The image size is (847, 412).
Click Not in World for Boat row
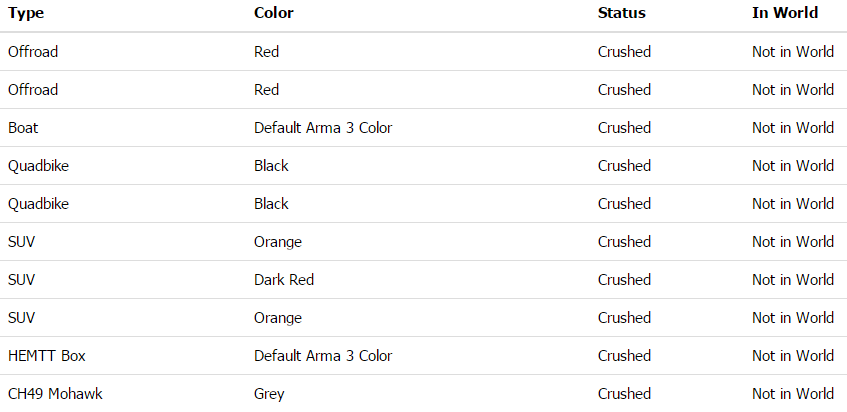coord(793,128)
